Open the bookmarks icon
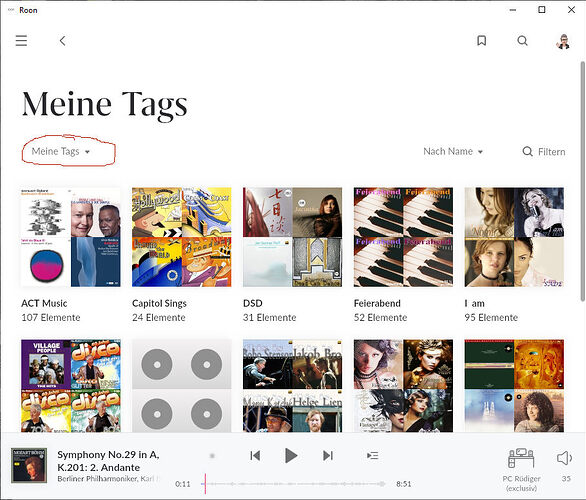This screenshot has height=500, width=586. pos(482,40)
